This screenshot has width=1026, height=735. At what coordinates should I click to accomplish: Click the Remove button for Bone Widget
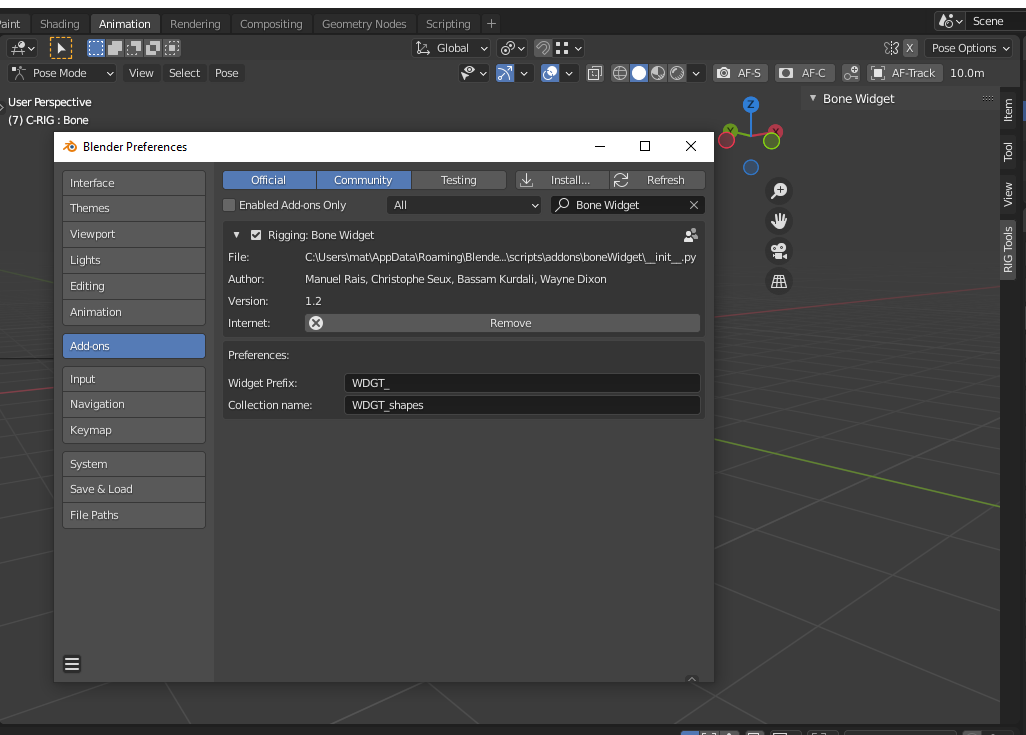click(x=511, y=322)
